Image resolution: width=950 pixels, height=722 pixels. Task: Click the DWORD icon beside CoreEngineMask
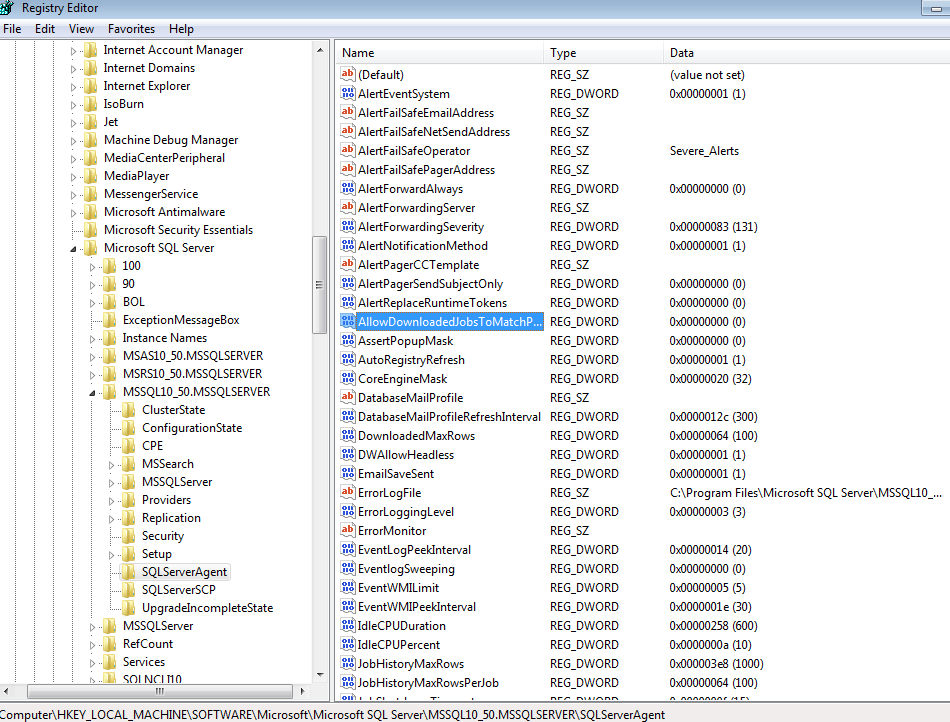pos(348,379)
